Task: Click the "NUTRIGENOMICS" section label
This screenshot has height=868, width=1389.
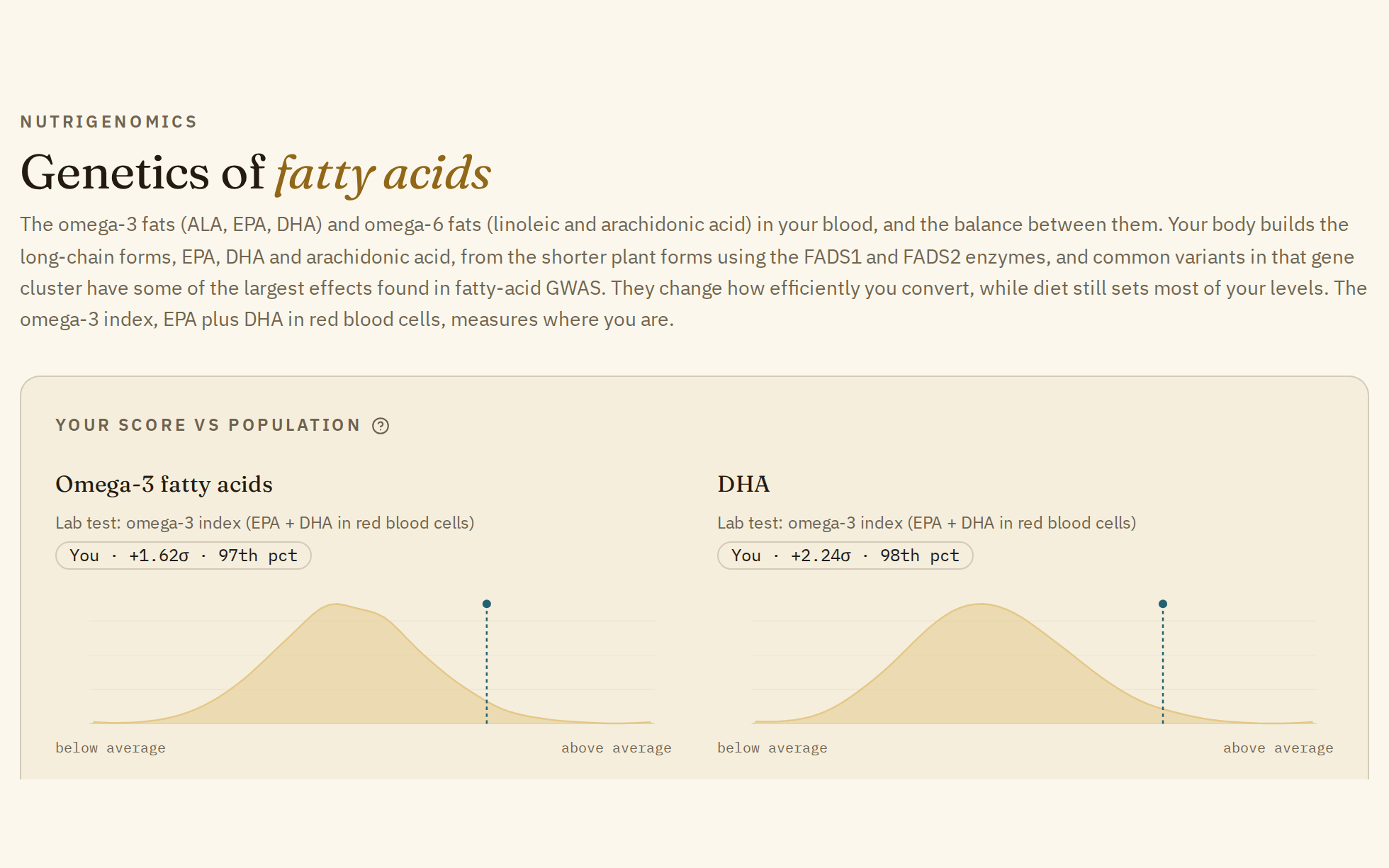Action: coord(108,122)
